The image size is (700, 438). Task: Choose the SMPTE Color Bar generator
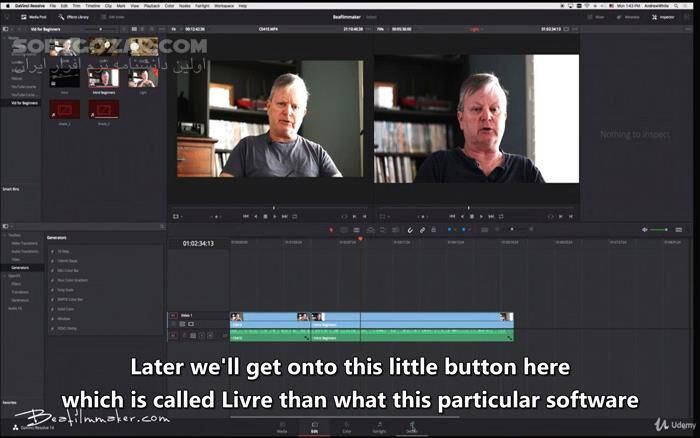(67, 299)
